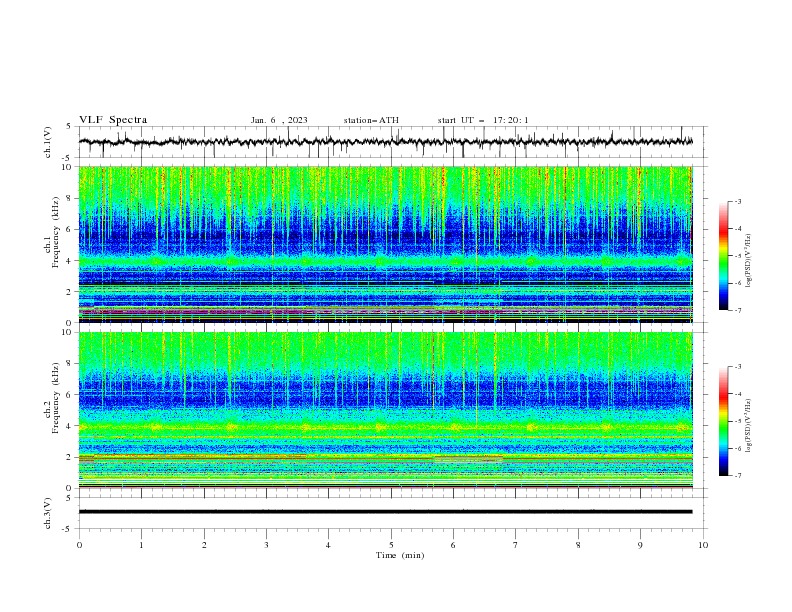Click the "VLF Spectra" title text
Image resolution: width=792 pixels, height=612 pixels.
(x=113, y=120)
